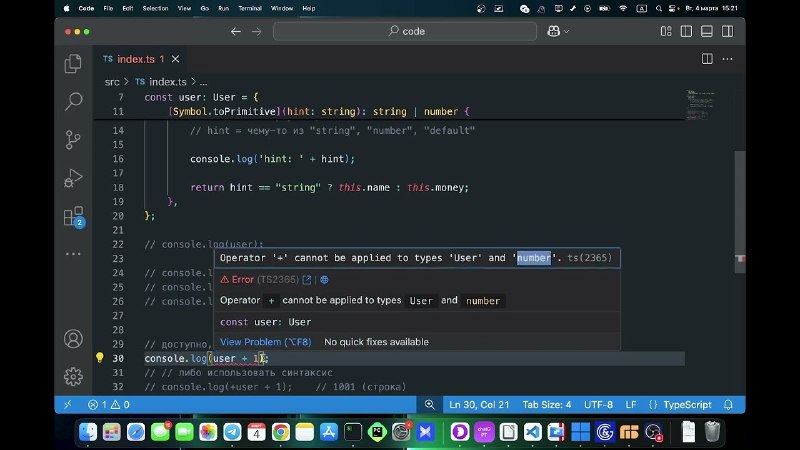800x450 pixels.
Task: Open the Help menu
Action: pyautogui.click(x=308, y=8)
